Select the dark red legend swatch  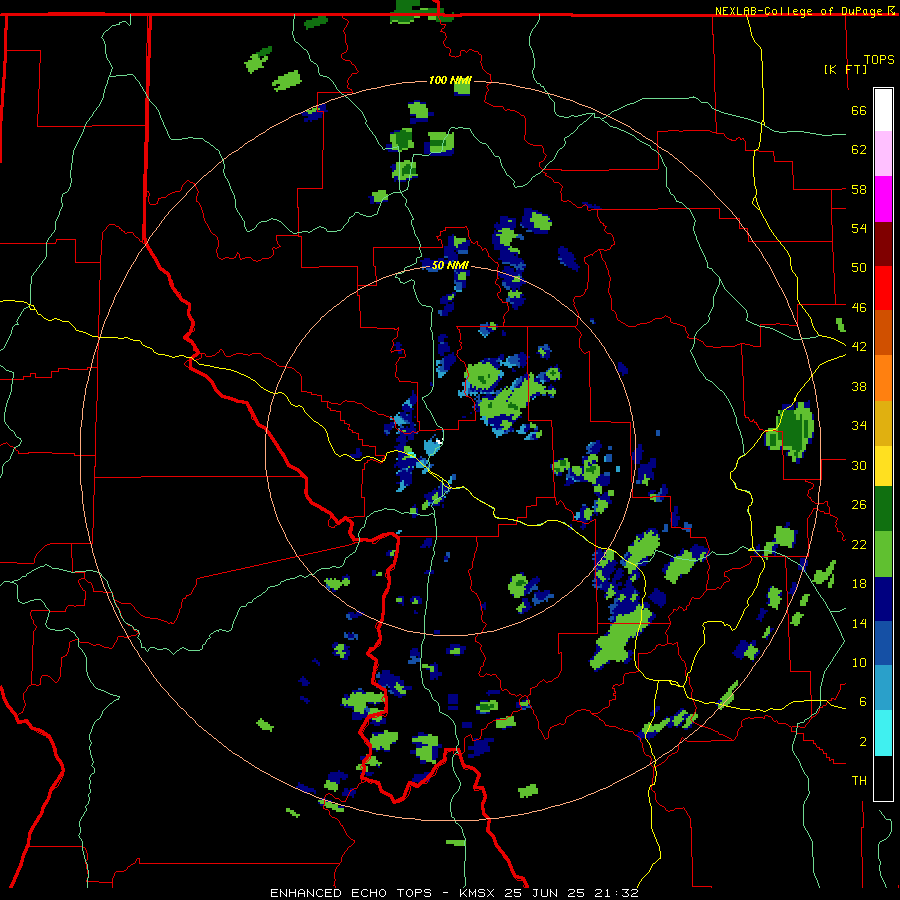(883, 243)
